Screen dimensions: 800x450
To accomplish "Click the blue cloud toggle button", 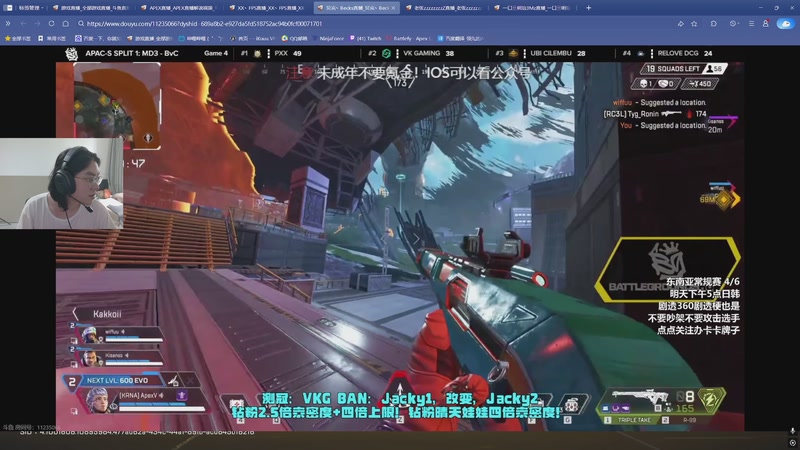I will pyautogui.click(x=786, y=23).
